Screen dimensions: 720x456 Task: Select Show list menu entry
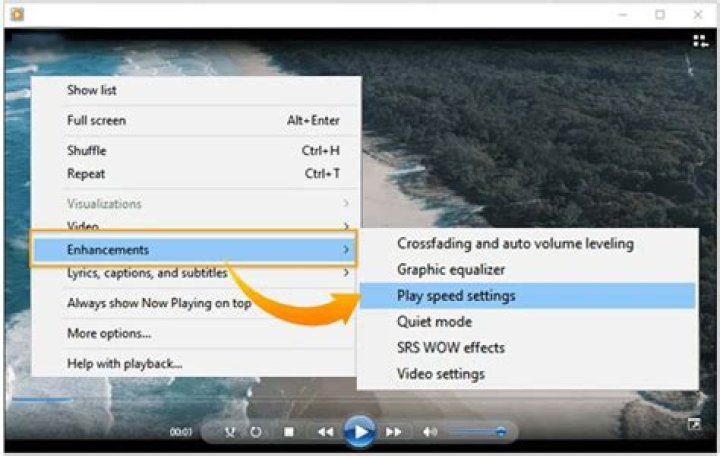196,90
